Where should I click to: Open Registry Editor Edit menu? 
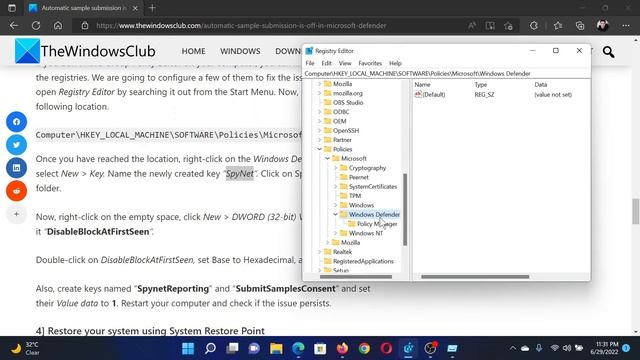click(327, 63)
